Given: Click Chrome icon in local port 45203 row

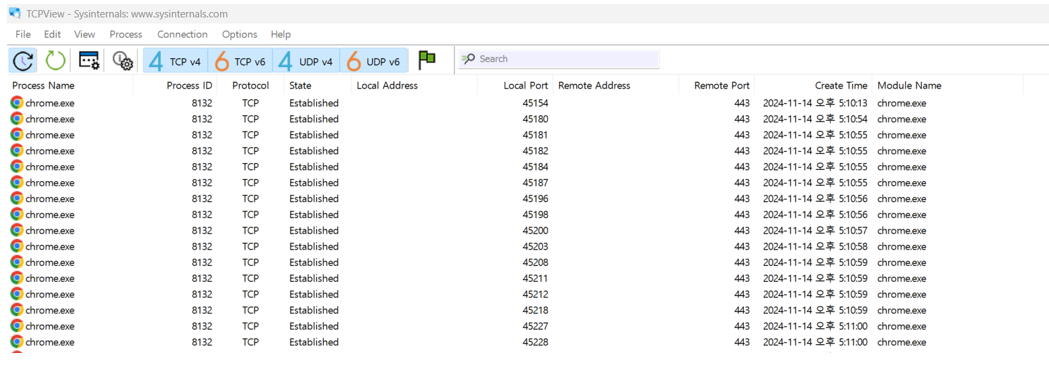Looking at the screenshot, I should (17, 246).
